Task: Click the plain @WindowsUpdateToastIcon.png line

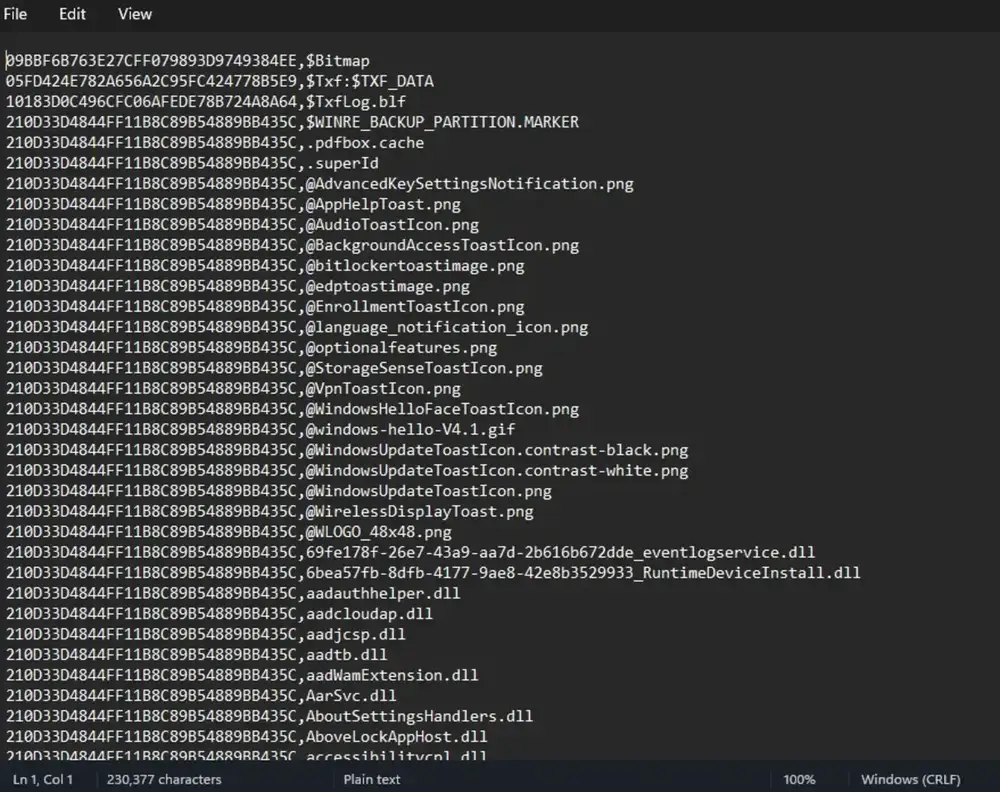Action: tap(279, 491)
